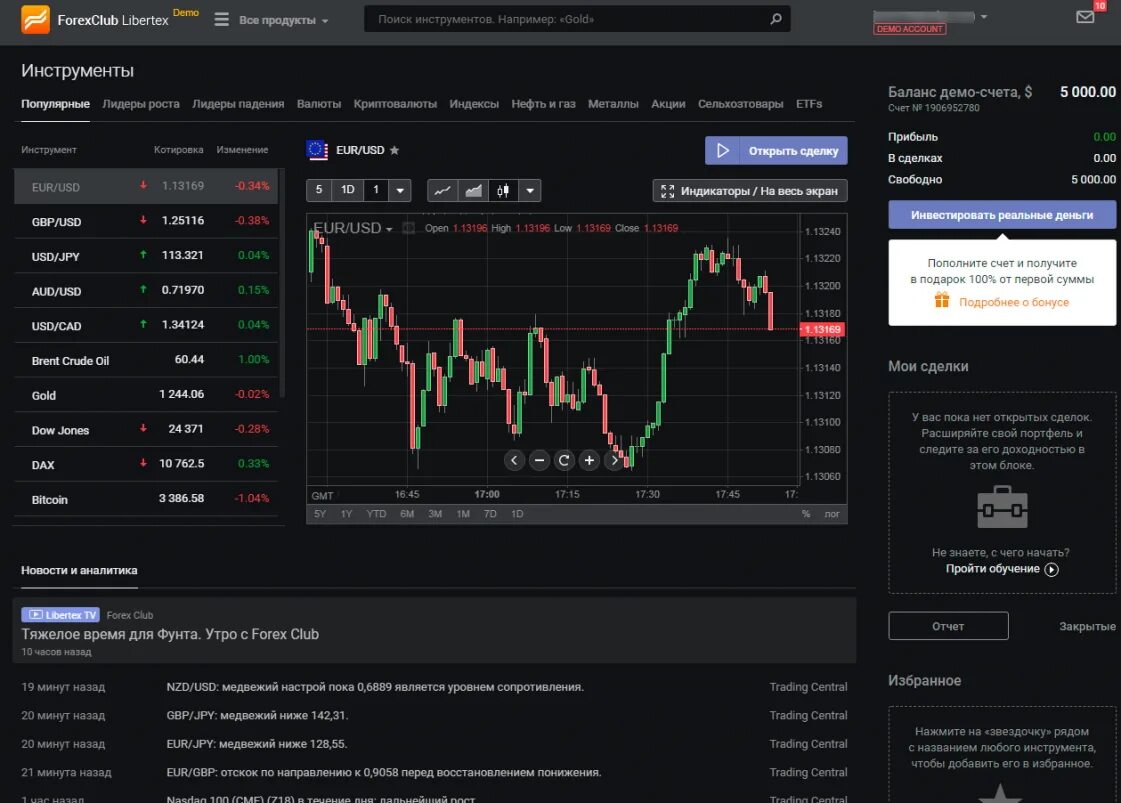This screenshot has width=1121, height=803.
Task: Expand the account name dropdown arrow
Action: tap(984, 16)
